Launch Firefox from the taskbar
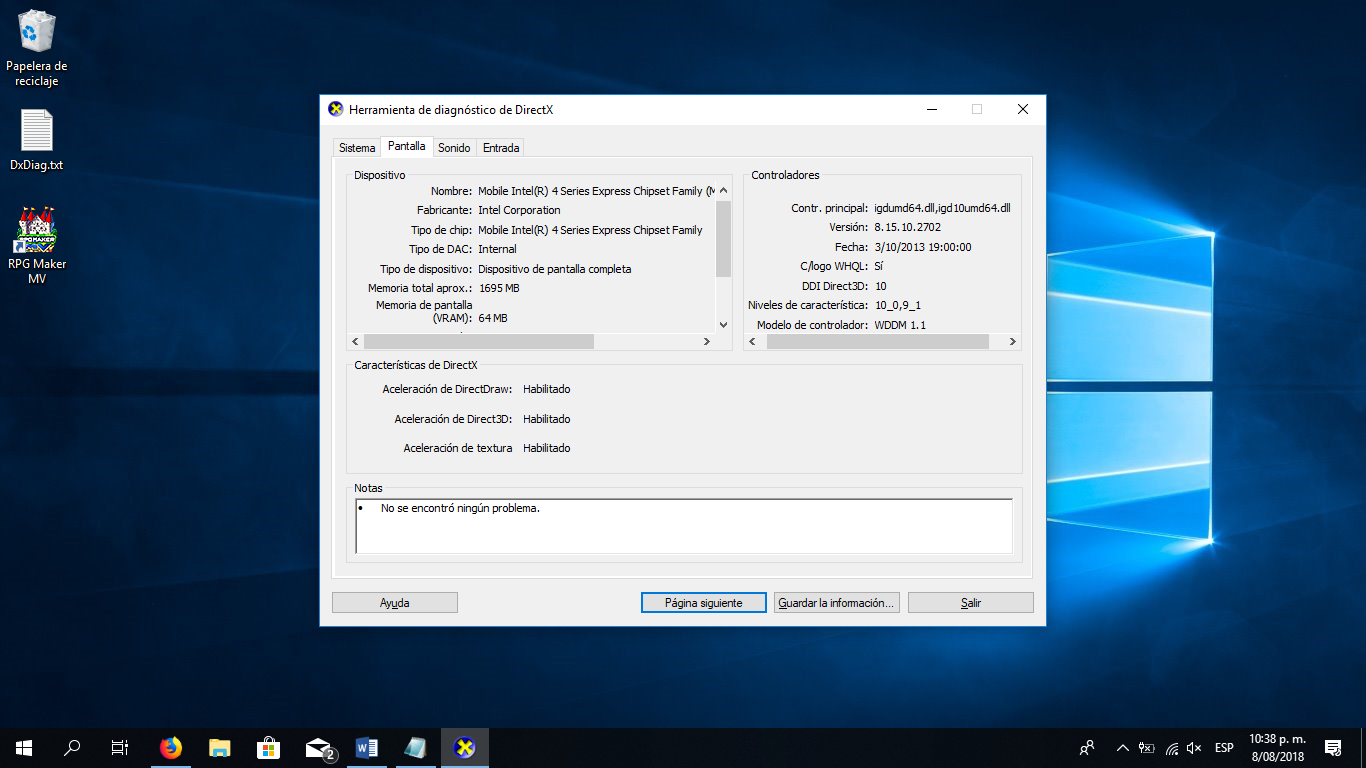The width and height of the screenshot is (1366, 768). (x=171, y=747)
